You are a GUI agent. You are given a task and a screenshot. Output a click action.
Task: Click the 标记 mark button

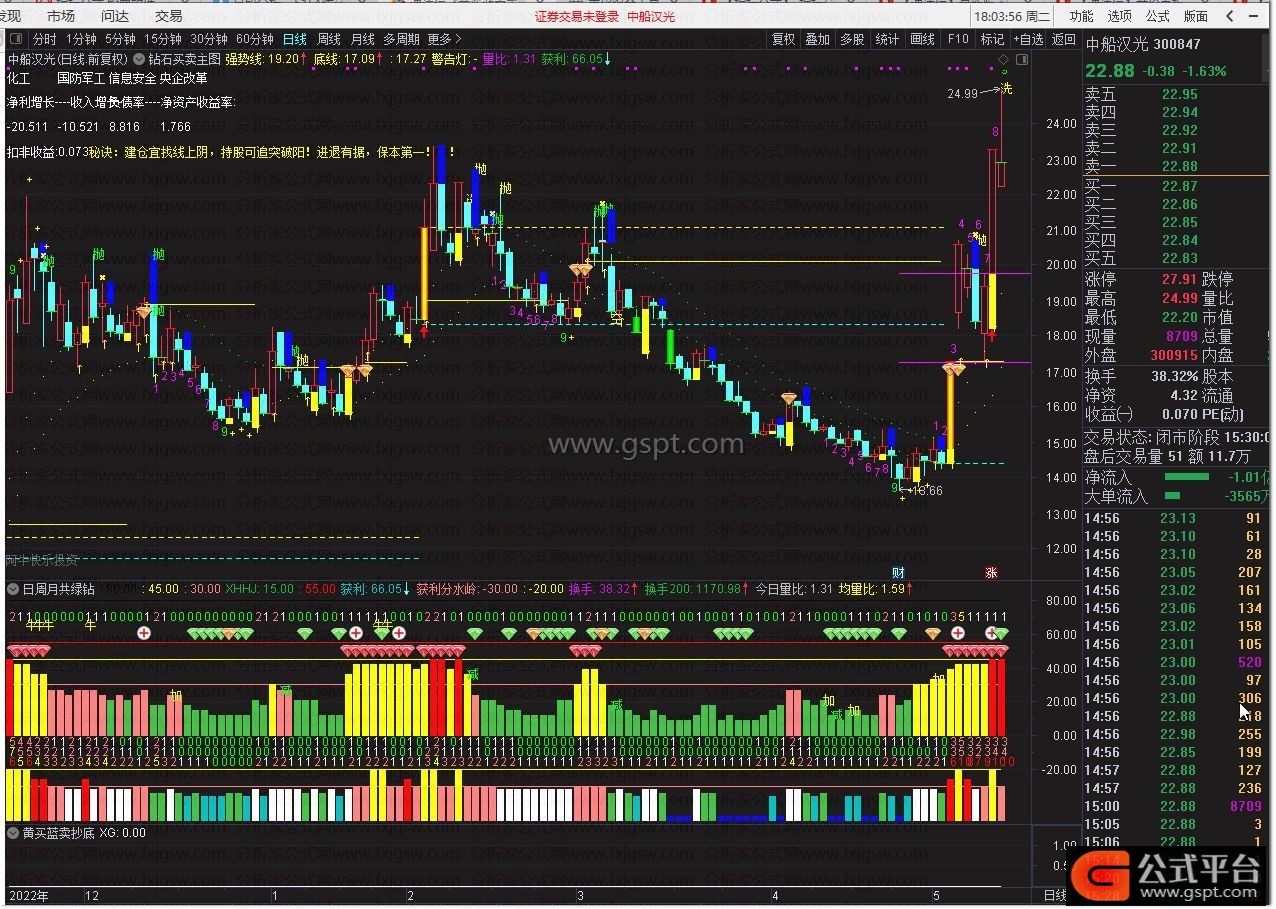[x=992, y=40]
